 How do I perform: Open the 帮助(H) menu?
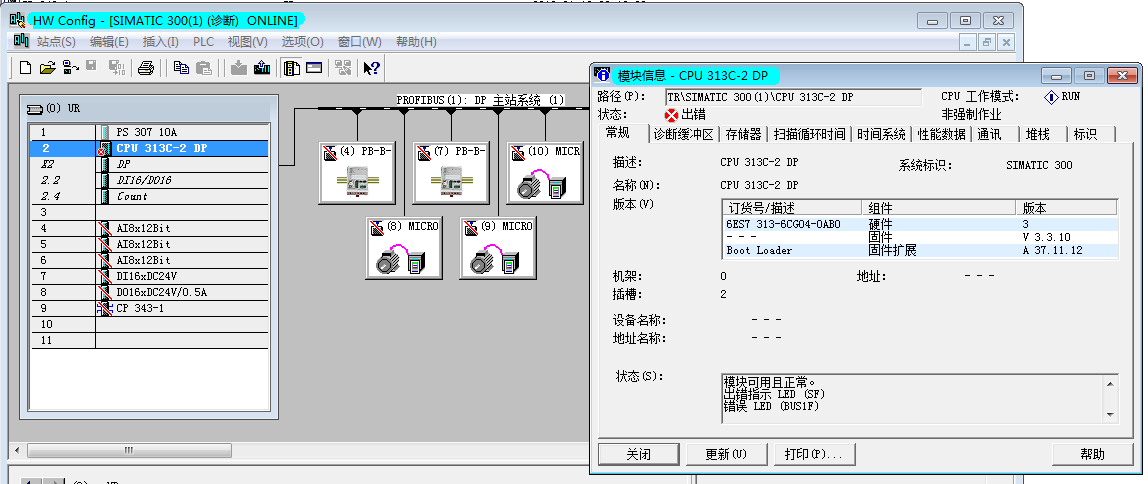(416, 42)
